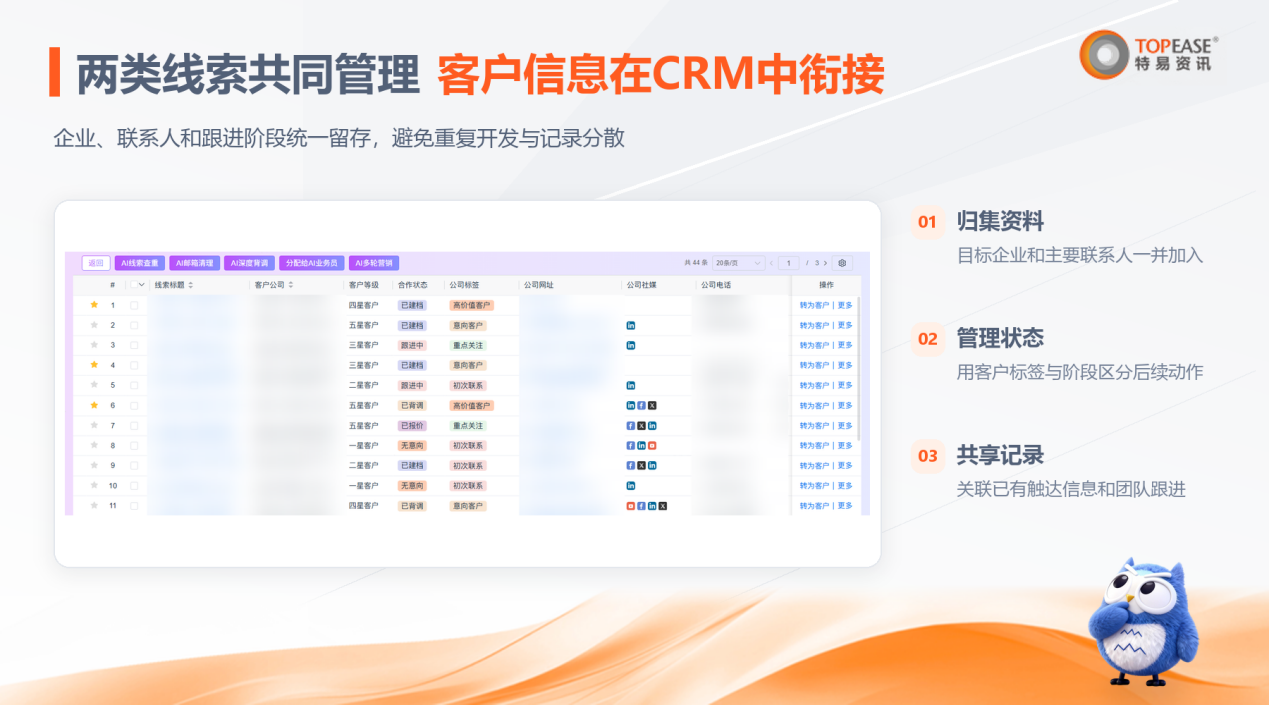Go to the next page of leads
Viewport: 1269px width, 705px height.
click(825, 263)
